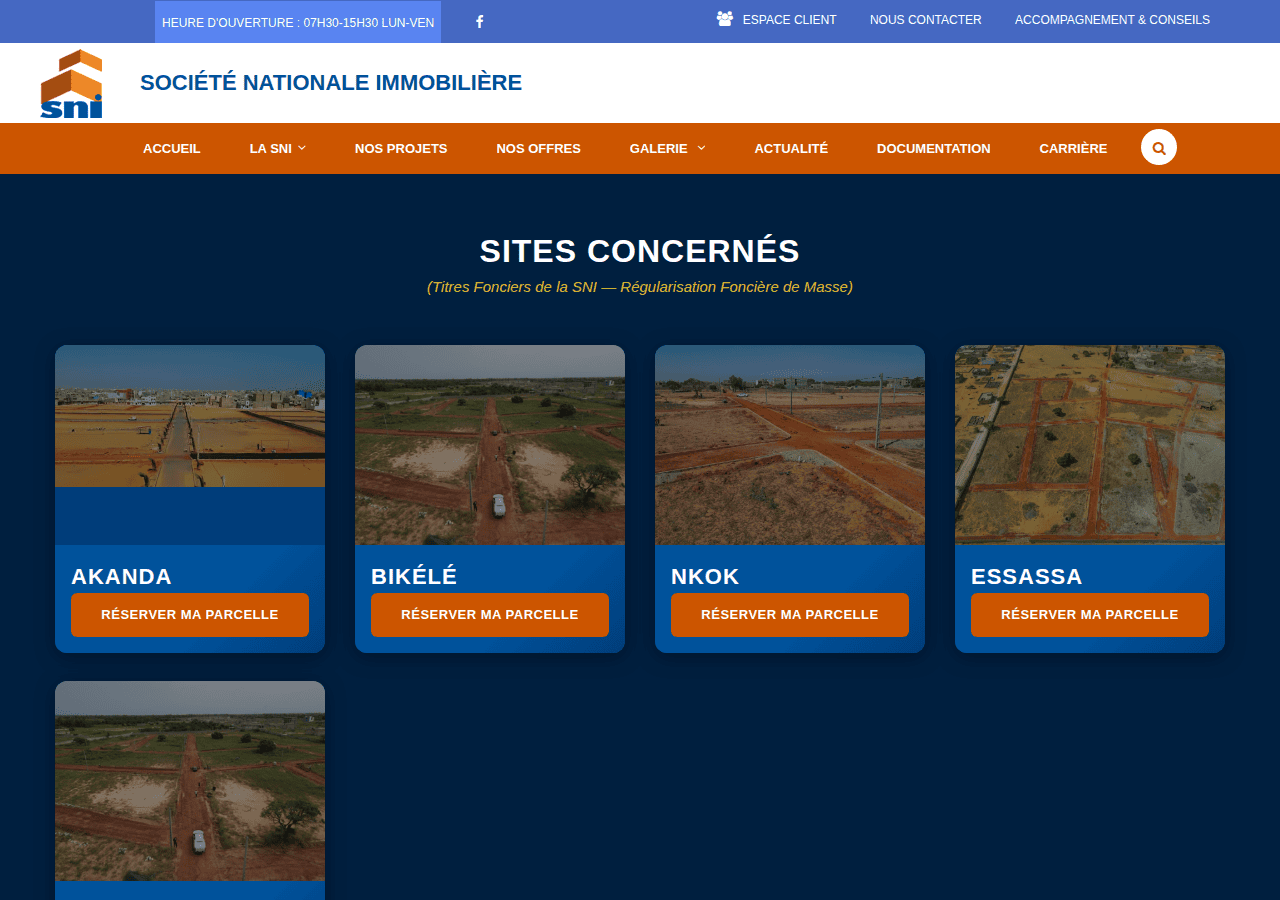Open ACTUALITÉ menu item

791,148
